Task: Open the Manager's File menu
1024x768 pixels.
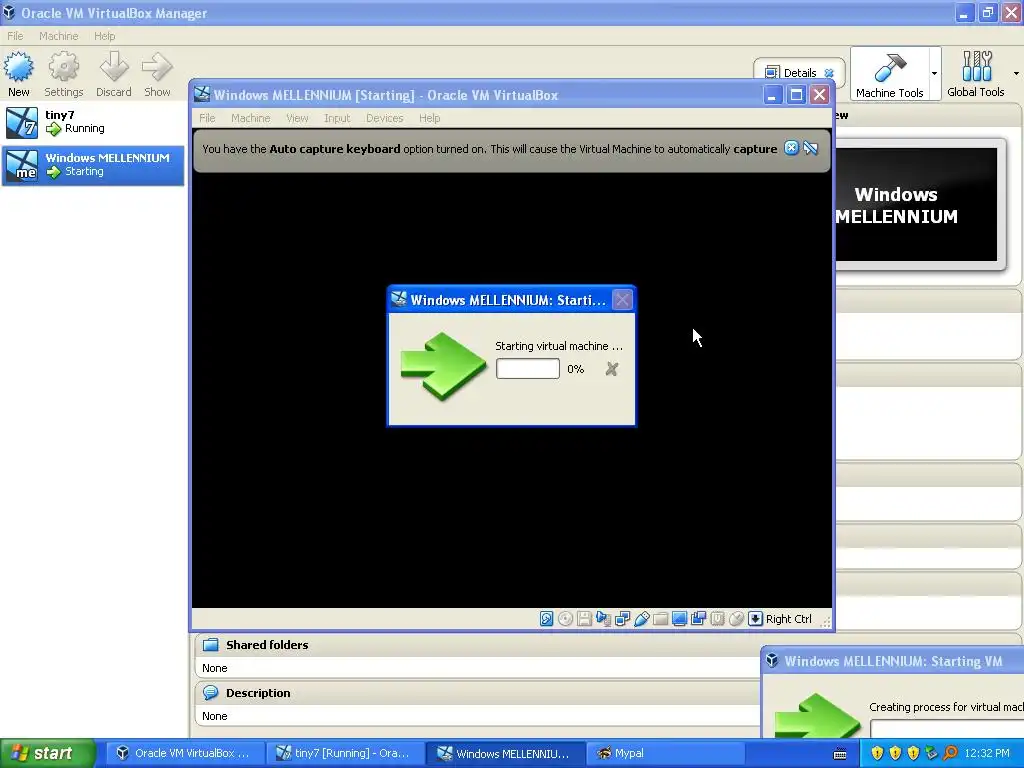Action: coord(15,36)
